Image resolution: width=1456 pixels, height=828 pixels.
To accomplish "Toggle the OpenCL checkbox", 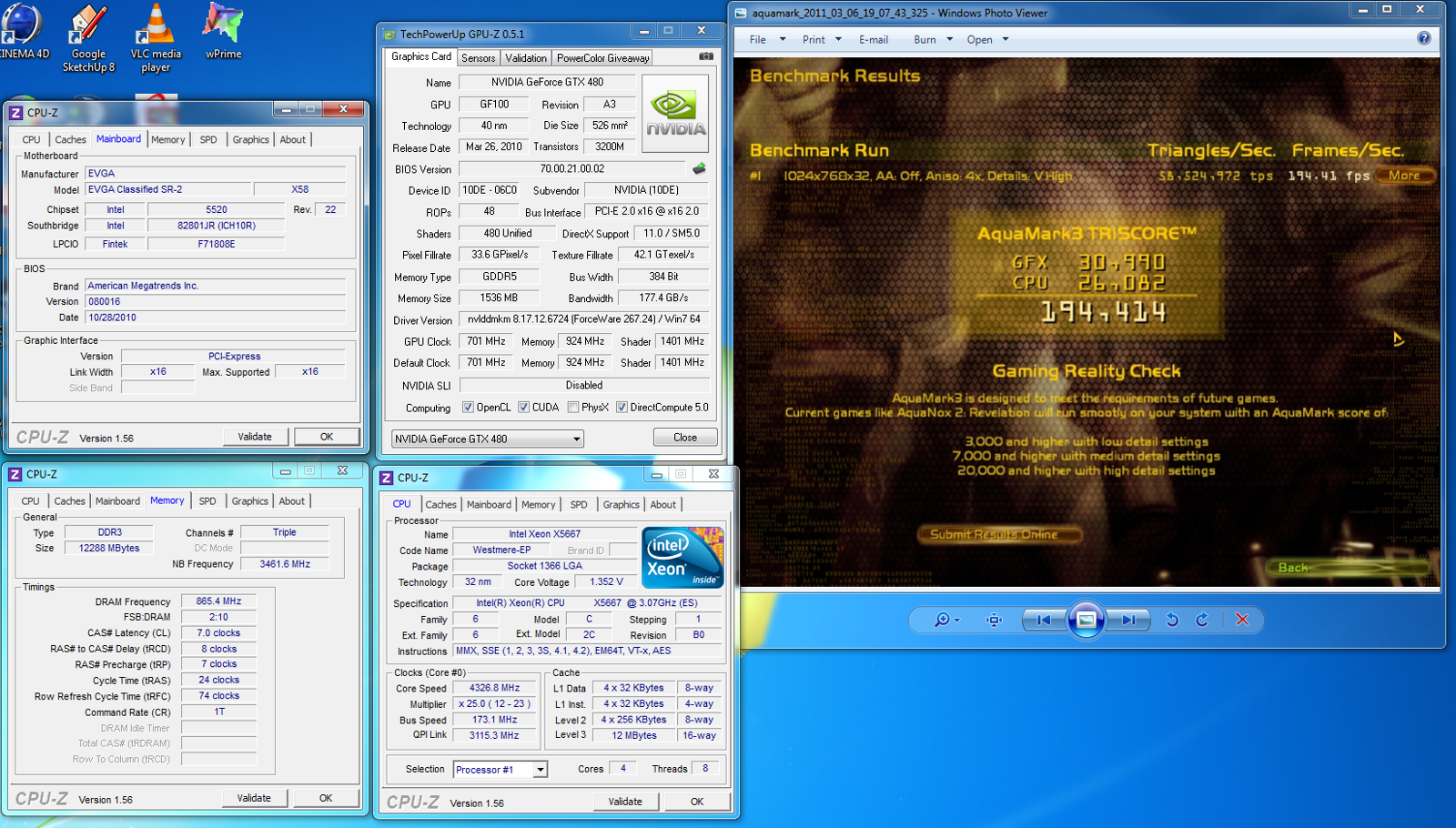I will (x=468, y=408).
